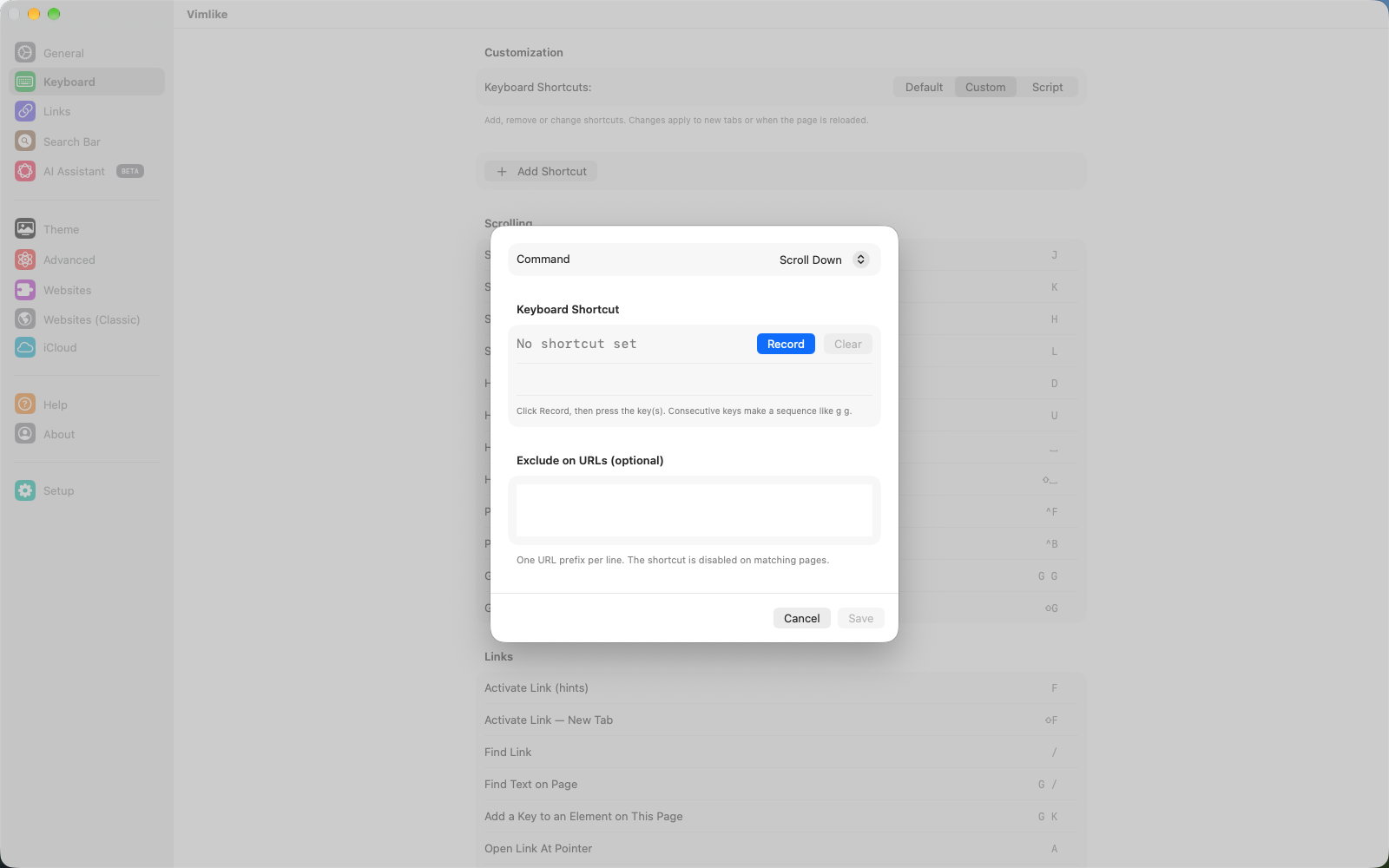The width and height of the screenshot is (1389, 868).
Task: Open the About sidebar icon
Action: tap(25, 434)
